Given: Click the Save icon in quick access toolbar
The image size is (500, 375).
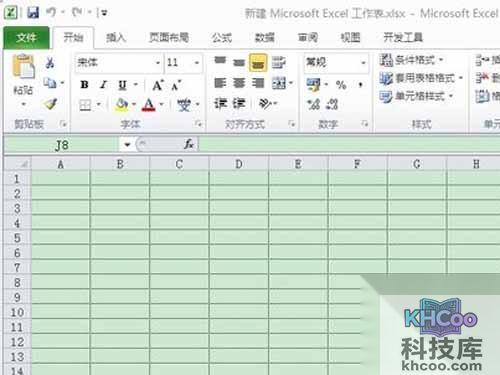Looking at the screenshot, I should click(33, 13).
